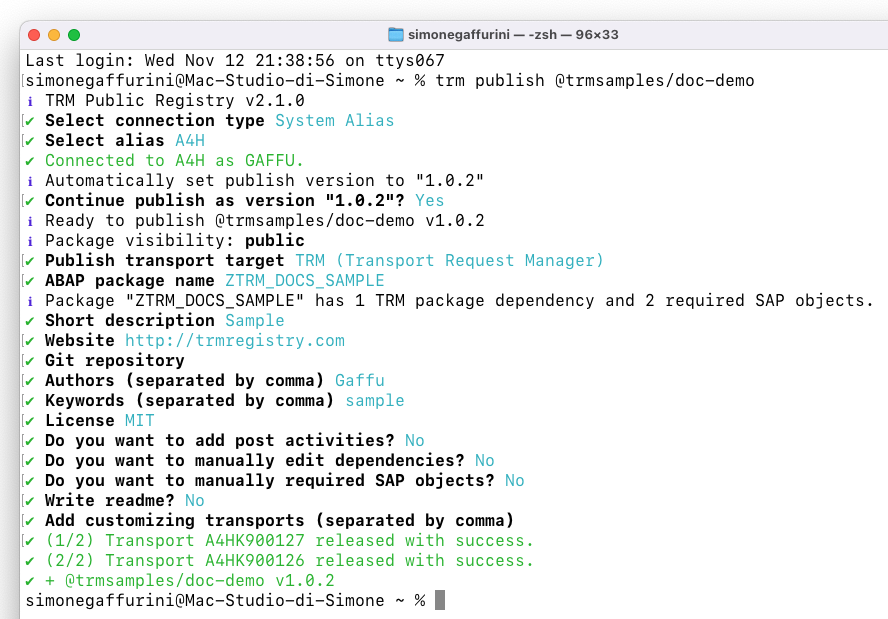Click the terminal cursor at the last prompt
Image resolution: width=888 pixels, height=619 pixels.
pyautogui.click(x=440, y=600)
